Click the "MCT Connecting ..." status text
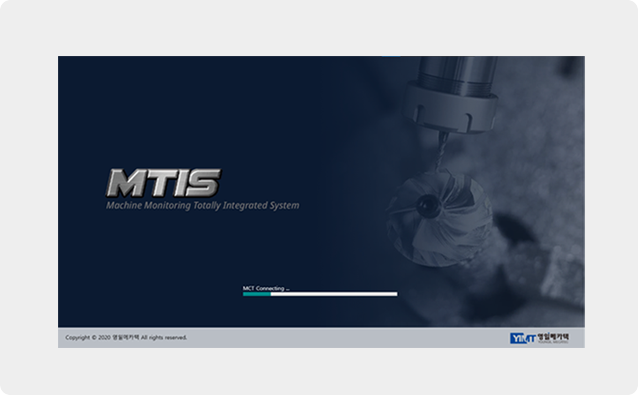Image resolution: width=638 pixels, height=395 pixels. (x=266, y=288)
